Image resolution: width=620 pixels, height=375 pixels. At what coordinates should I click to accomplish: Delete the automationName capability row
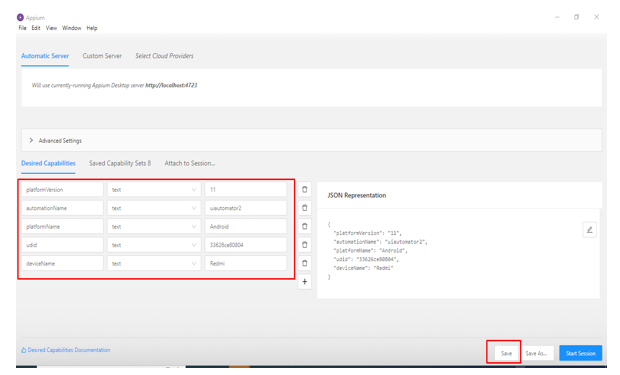304,208
